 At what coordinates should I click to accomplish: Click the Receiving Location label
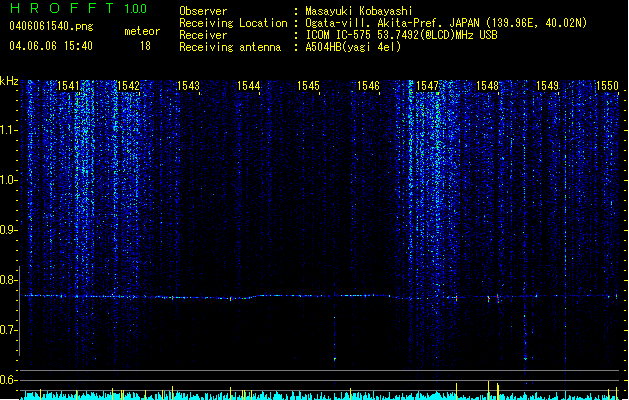point(233,23)
